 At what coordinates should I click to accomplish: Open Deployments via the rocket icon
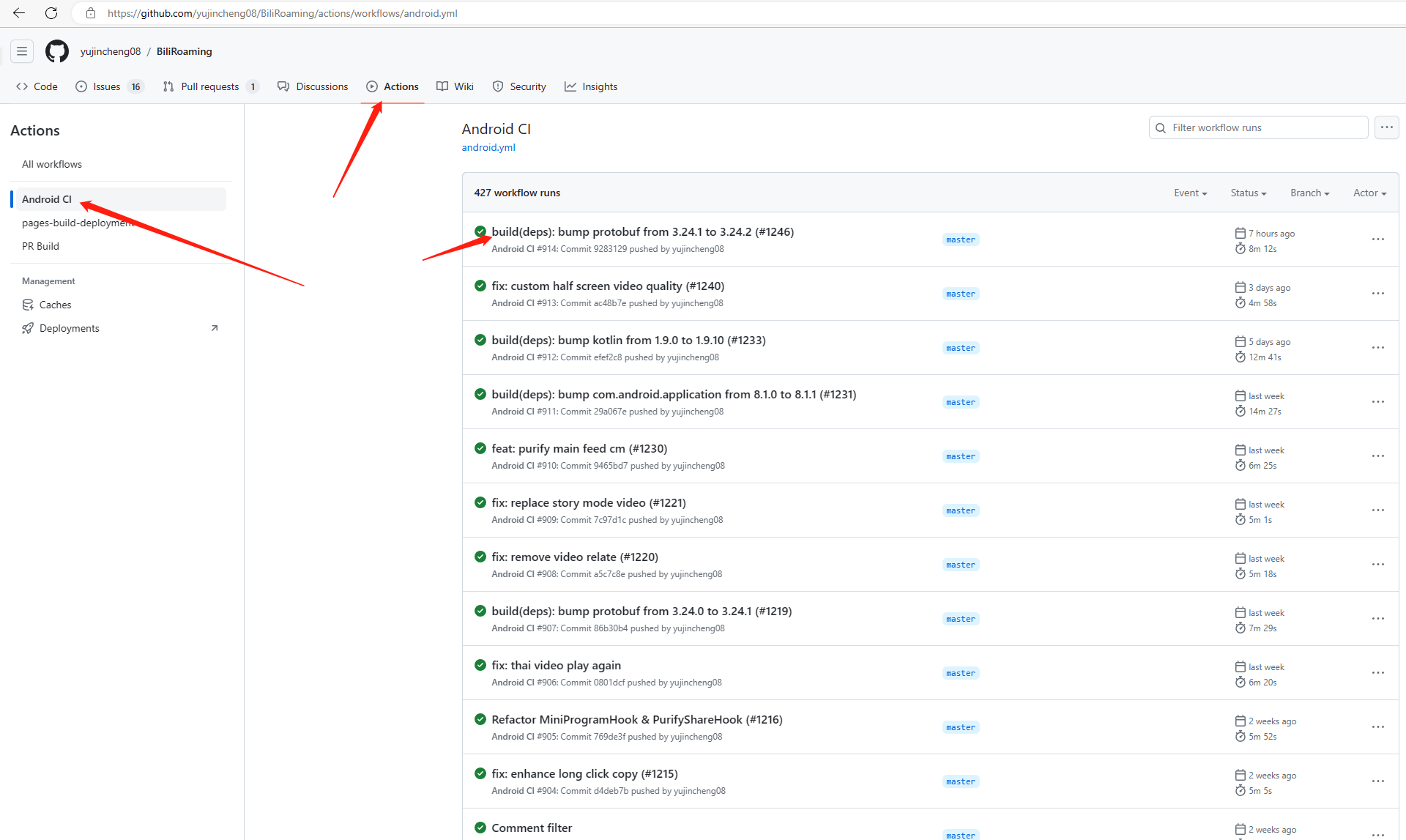28,328
